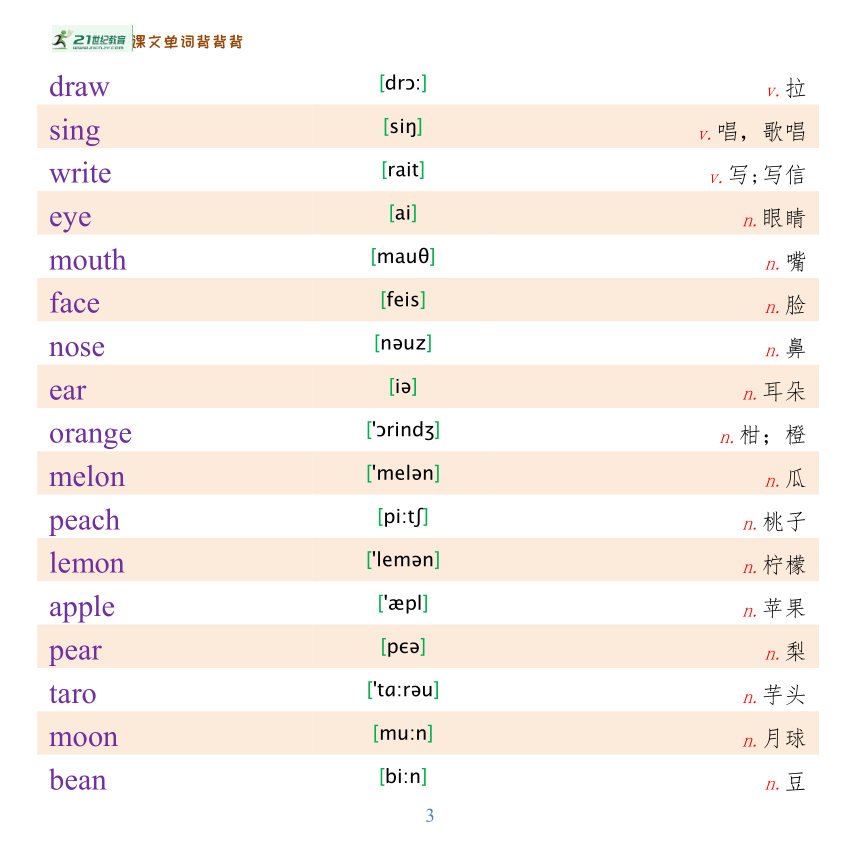860x860 pixels.
Task: Select the word "write"
Action: tap(81, 173)
